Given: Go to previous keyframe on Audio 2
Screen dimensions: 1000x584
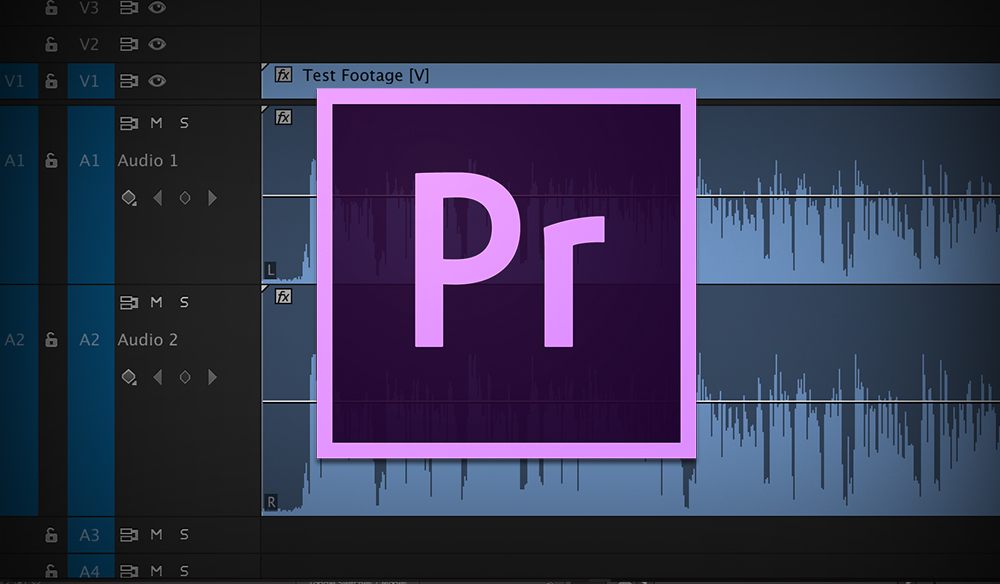Looking at the screenshot, I should pyautogui.click(x=157, y=377).
